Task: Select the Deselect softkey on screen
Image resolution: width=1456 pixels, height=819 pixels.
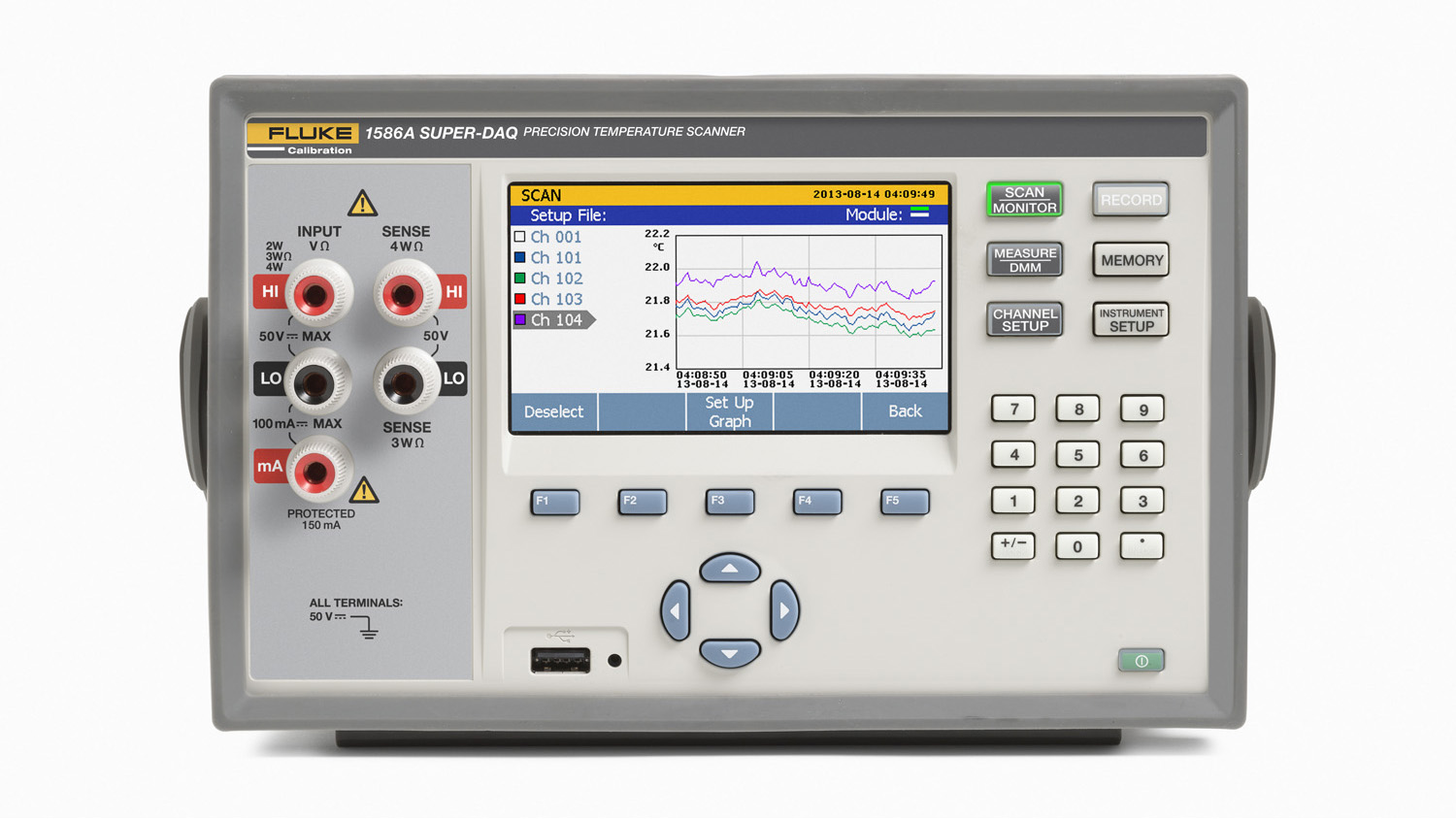Action: [x=553, y=411]
